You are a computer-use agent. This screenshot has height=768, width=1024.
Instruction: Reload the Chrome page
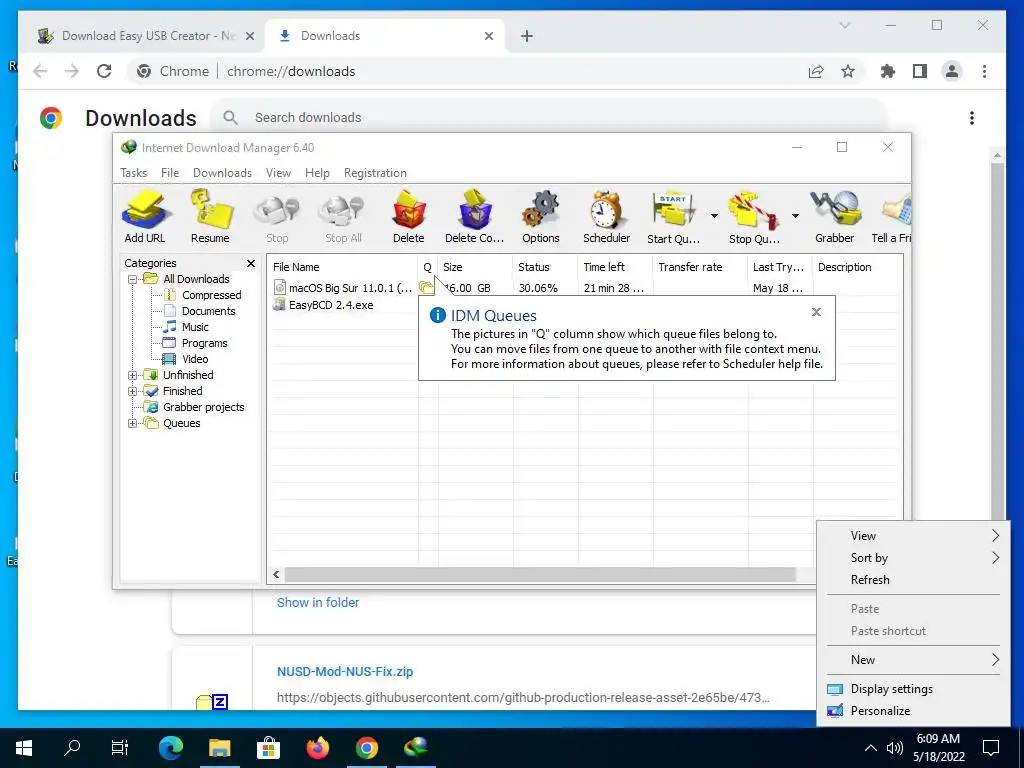(x=104, y=71)
